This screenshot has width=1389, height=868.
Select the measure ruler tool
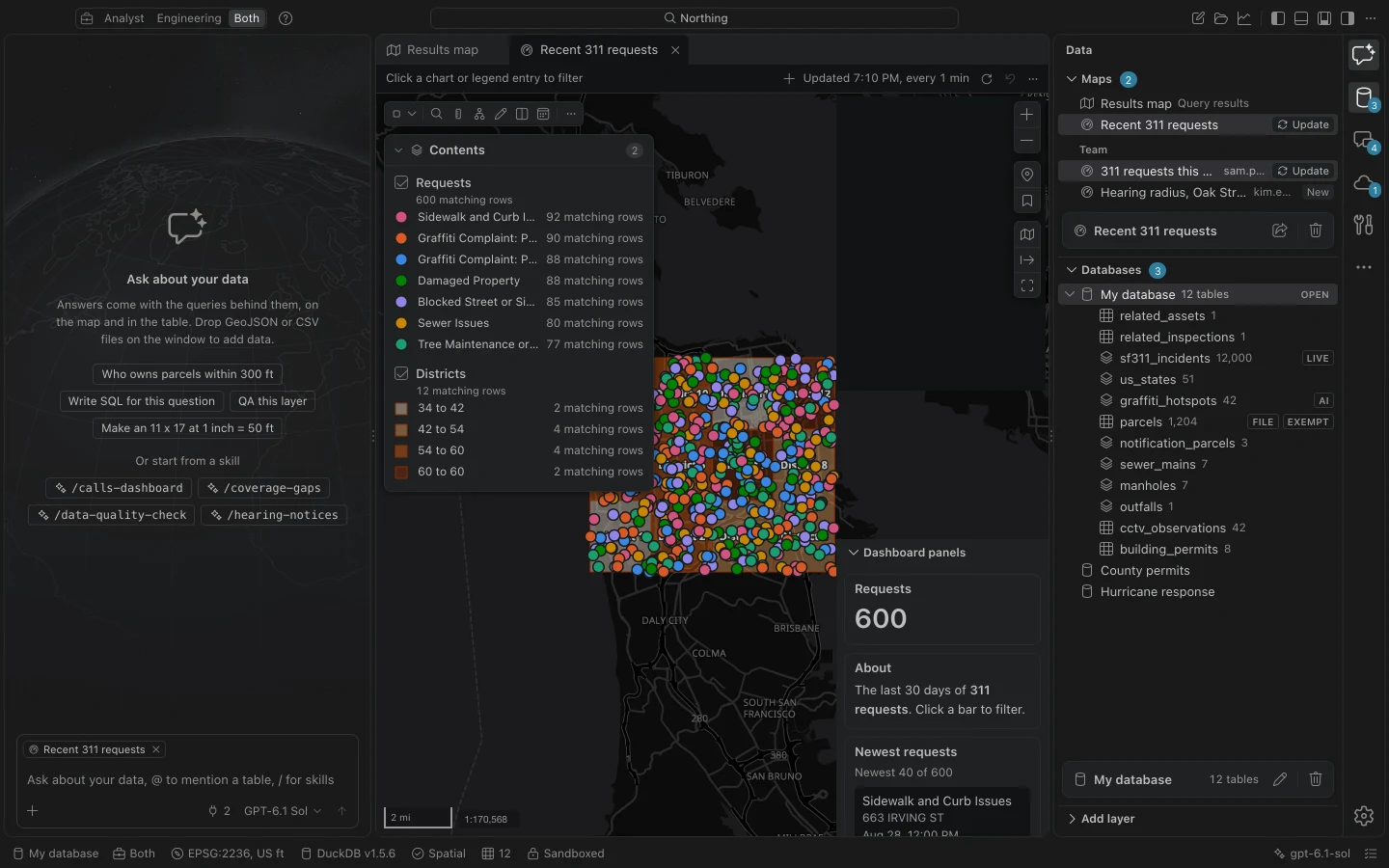(x=458, y=114)
